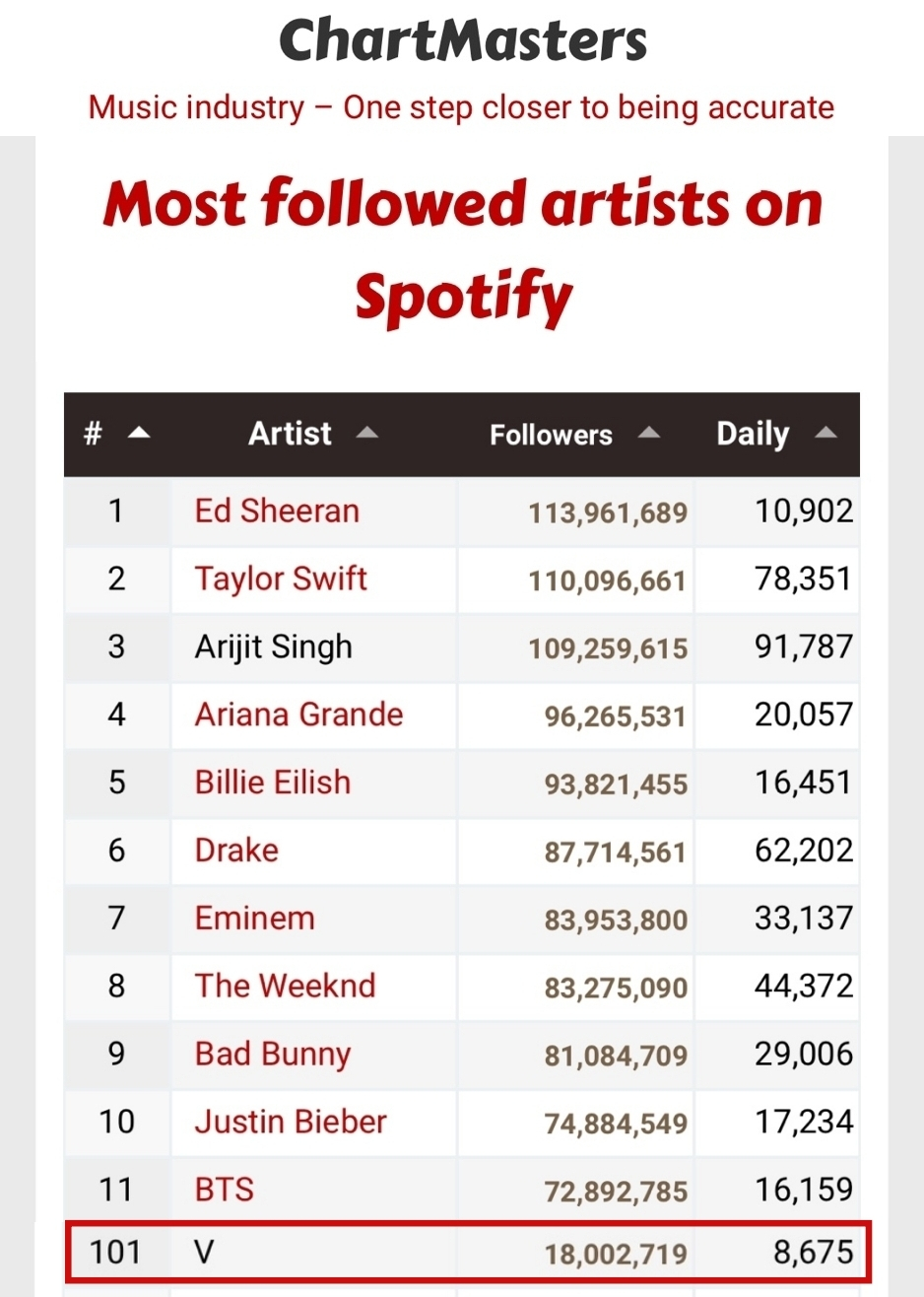
Task: Select the Ariana Grande link
Action: [x=298, y=714]
